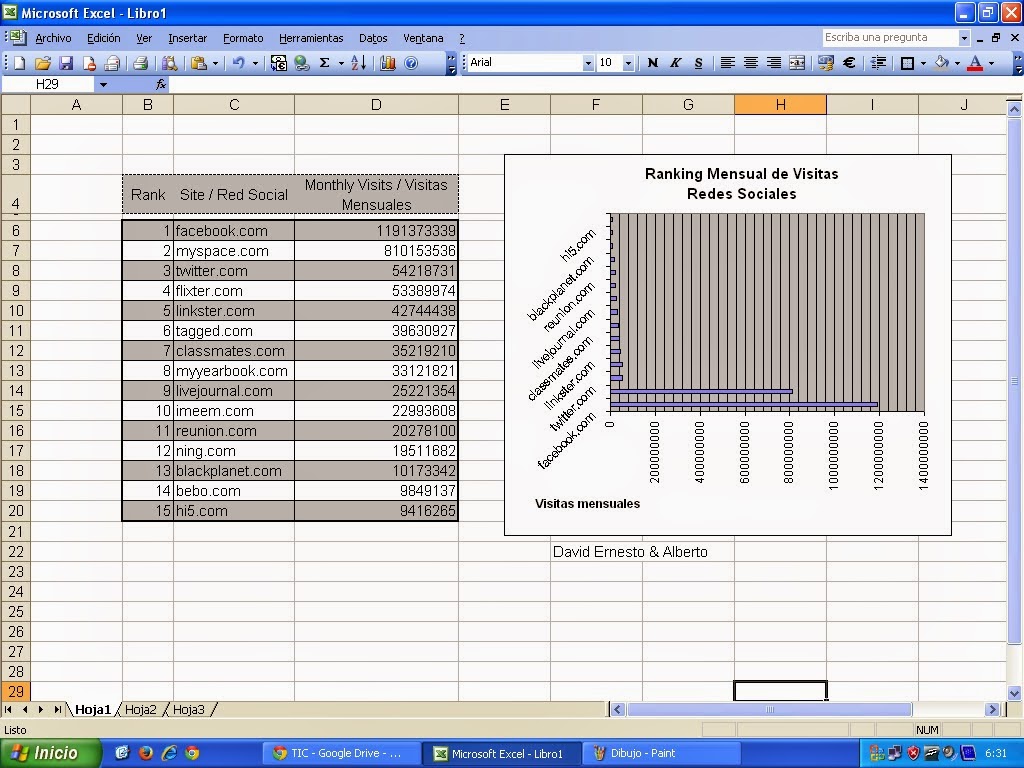
Task: Go to the last sheet tab arrow
Action: (x=57, y=709)
